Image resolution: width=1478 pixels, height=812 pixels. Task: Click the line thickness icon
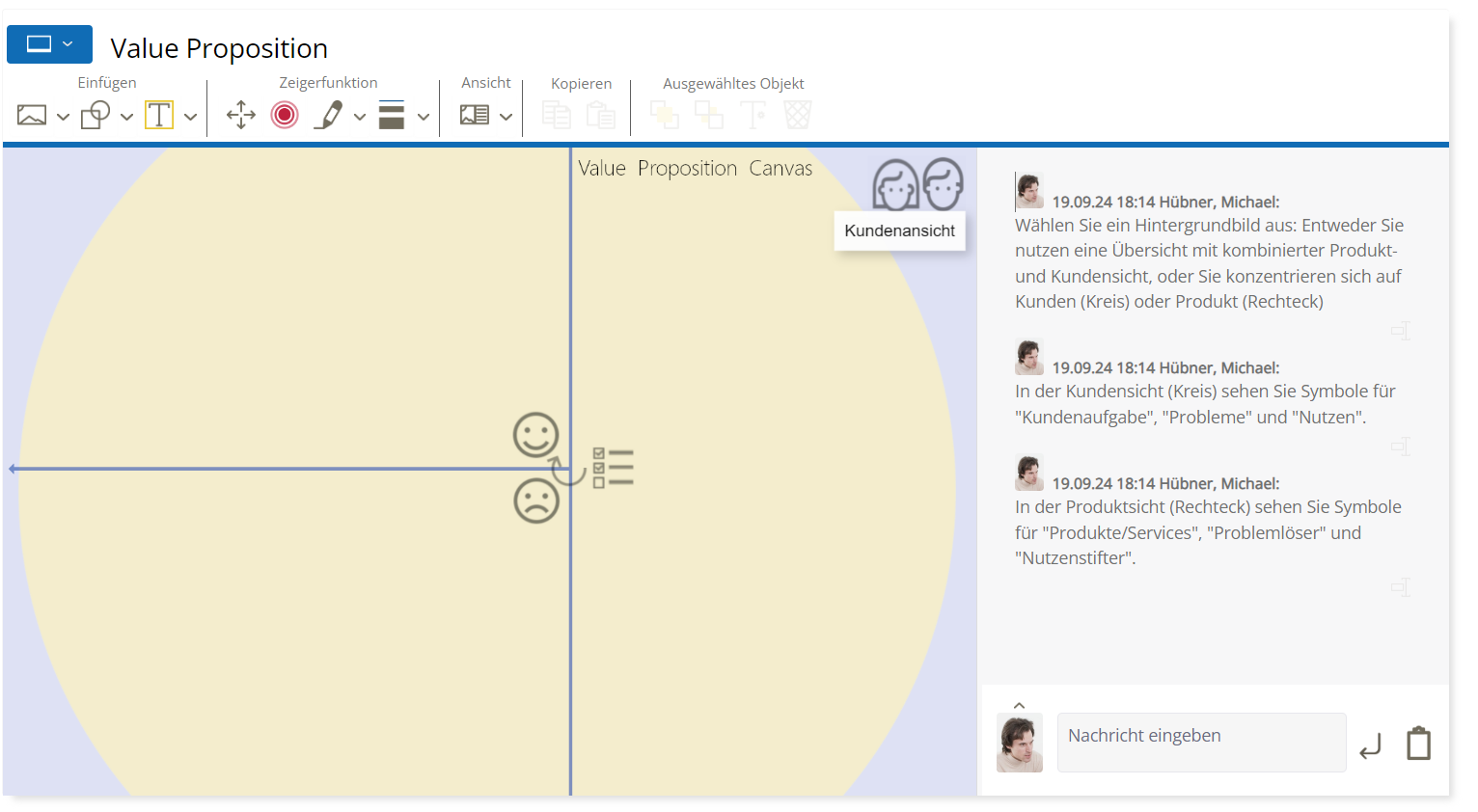click(x=392, y=115)
